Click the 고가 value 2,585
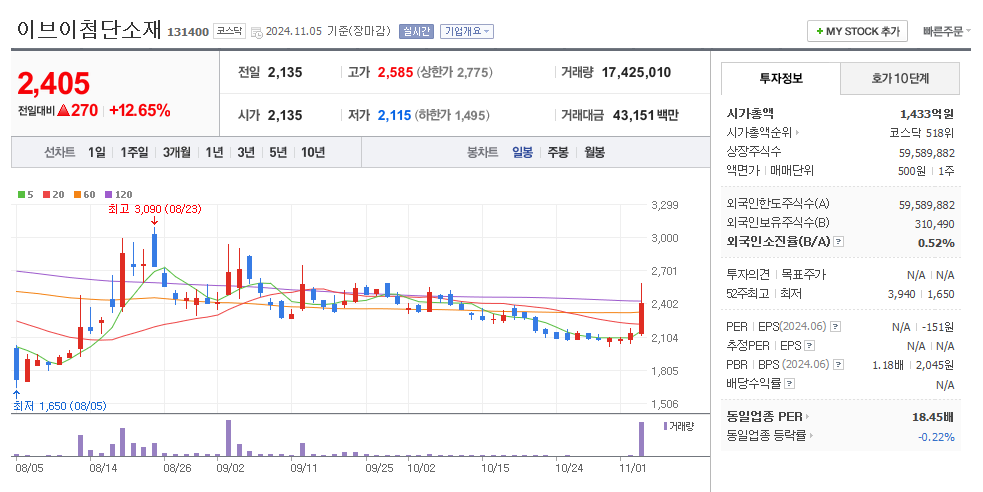 (x=395, y=72)
